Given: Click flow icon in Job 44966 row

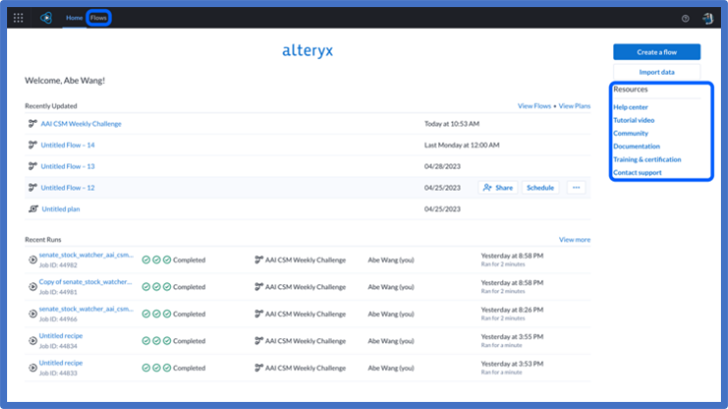Looking at the screenshot, I should (x=259, y=314).
